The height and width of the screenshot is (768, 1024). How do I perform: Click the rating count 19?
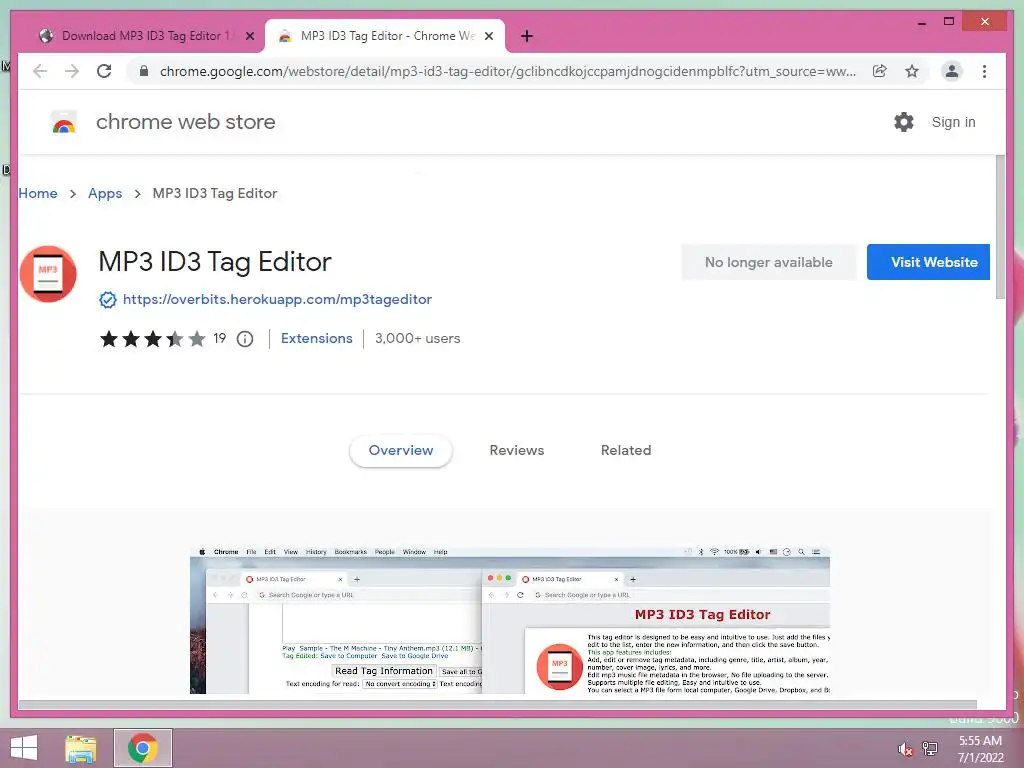point(219,338)
